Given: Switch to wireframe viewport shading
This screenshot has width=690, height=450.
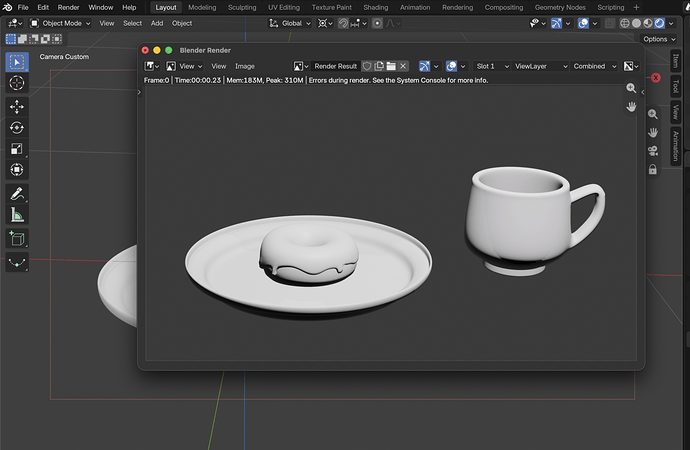Looking at the screenshot, I should point(624,23).
